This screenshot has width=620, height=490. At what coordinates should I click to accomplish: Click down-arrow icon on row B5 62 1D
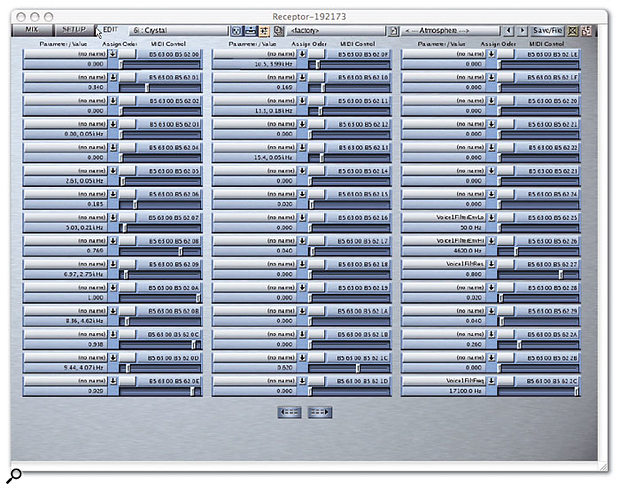pyautogui.click(x=302, y=380)
